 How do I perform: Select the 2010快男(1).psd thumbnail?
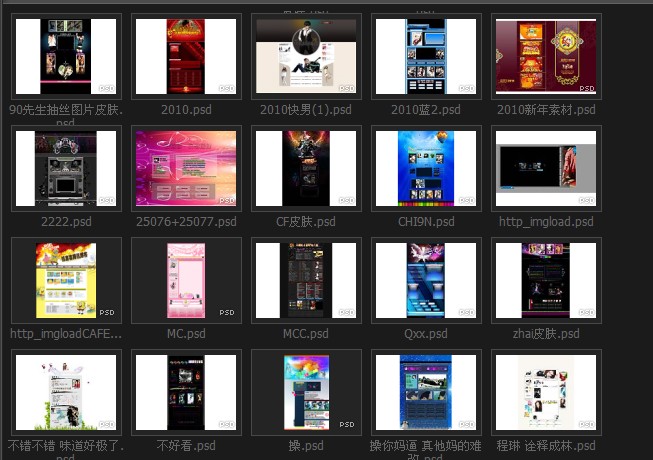306,56
